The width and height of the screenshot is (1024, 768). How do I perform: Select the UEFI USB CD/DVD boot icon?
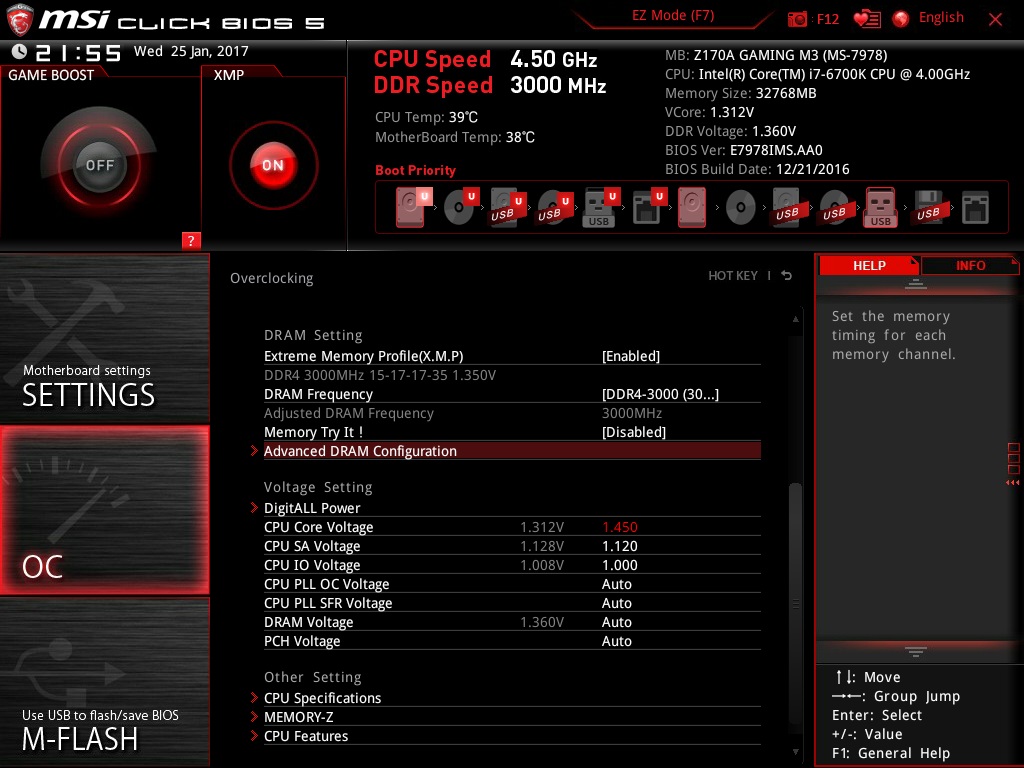point(555,208)
